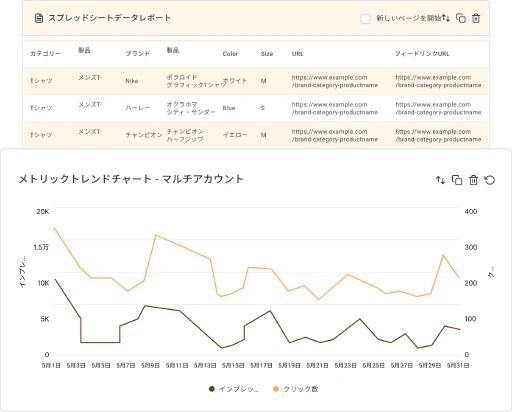This screenshot has width=512, height=412.
Task: Open the URL link in the Nike row
Action: click(335, 81)
